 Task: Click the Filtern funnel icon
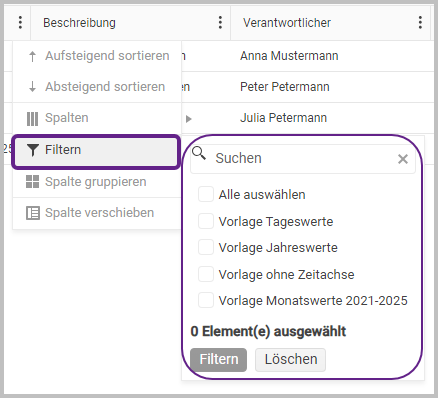(32, 150)
